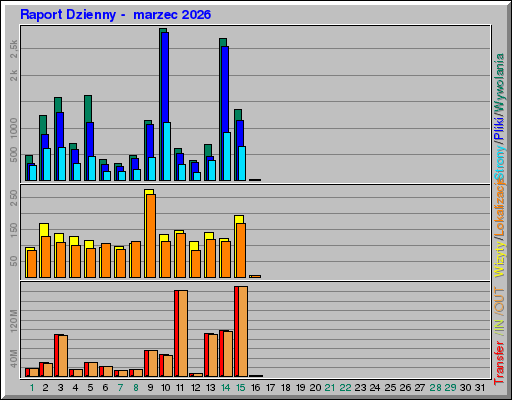This screenshot has height=400, width=512.
Task: Click day 15's orange Lokalizacje bar in middle chart
Action: coord(241,250)
